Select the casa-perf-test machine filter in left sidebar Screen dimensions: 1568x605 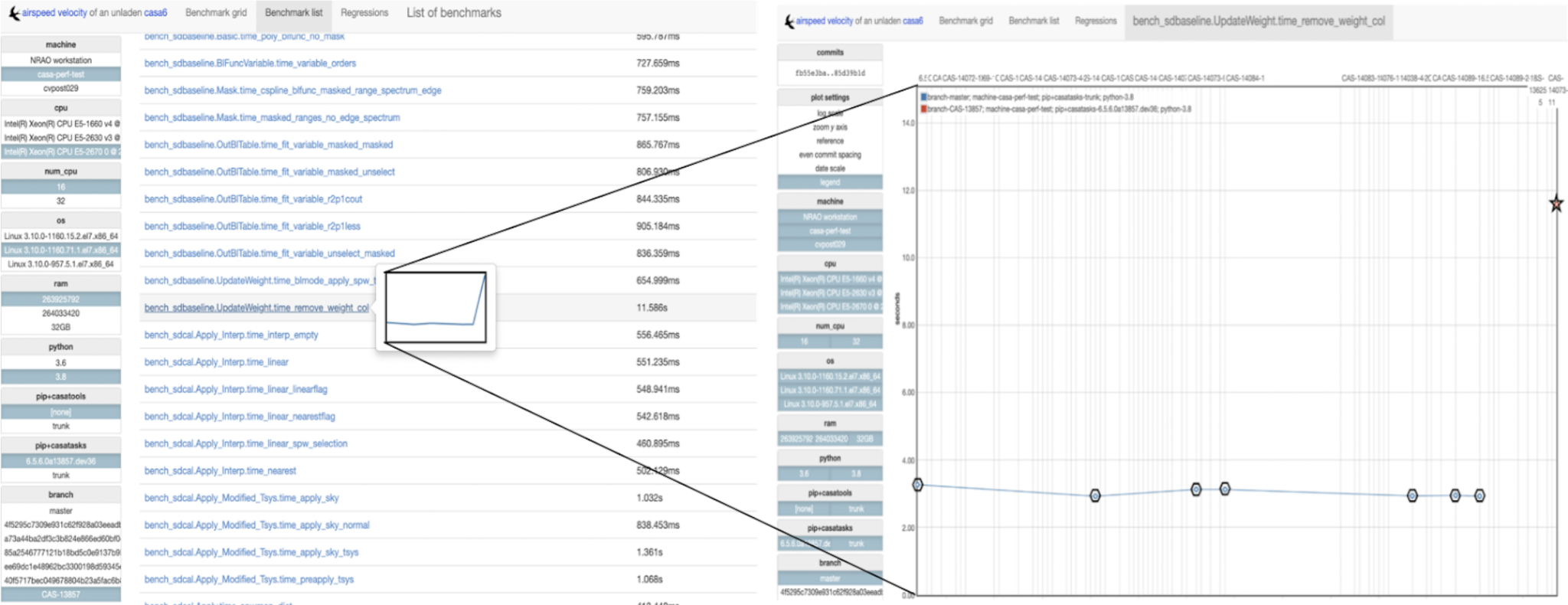[60, 74]
